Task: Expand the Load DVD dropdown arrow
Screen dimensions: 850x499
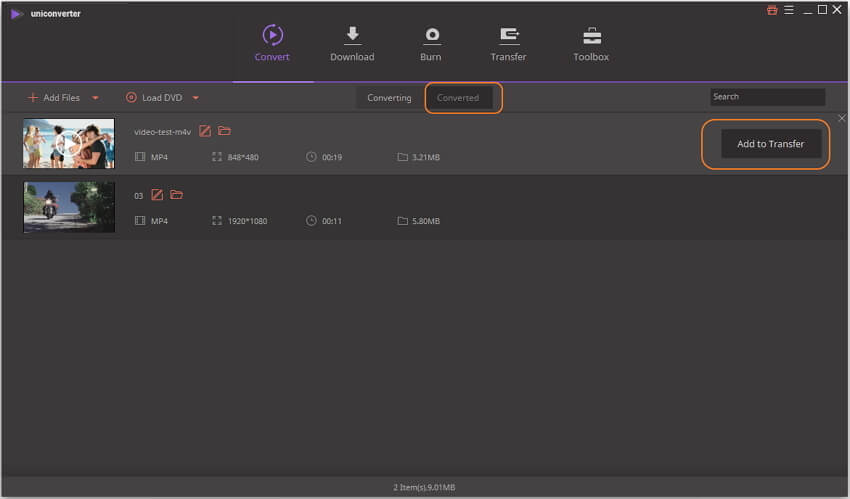Action: click(196, 98)
